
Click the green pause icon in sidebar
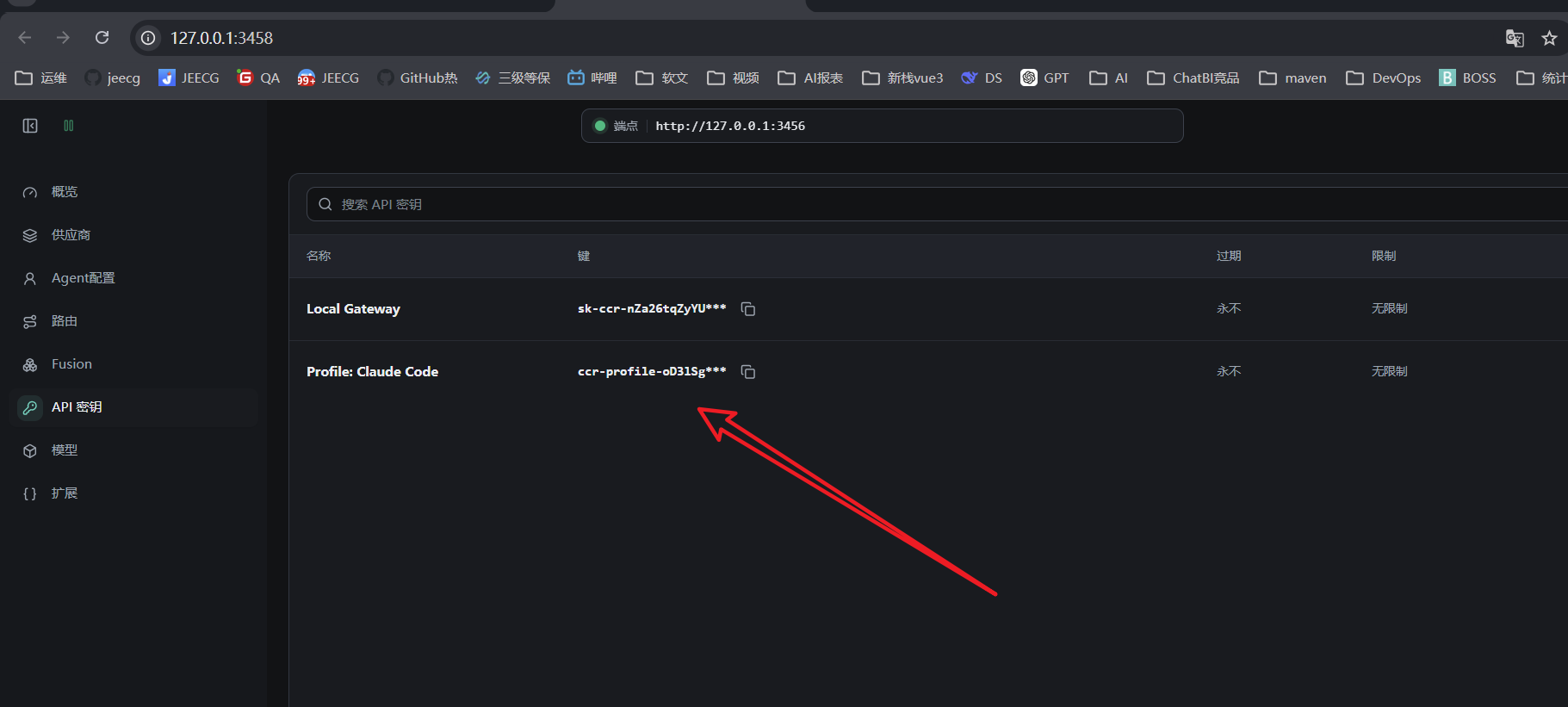(x=69, y=126)
